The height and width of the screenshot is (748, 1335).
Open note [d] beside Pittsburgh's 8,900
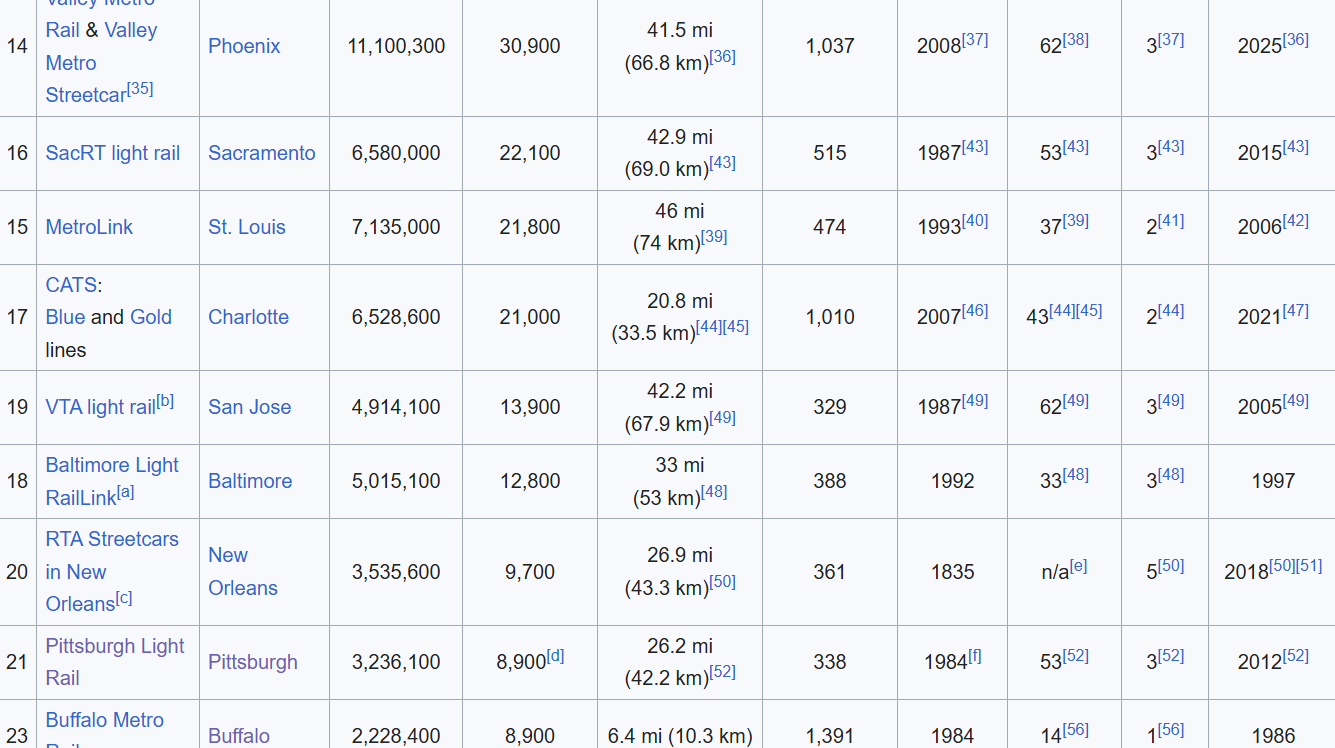pyautogui.click(x=555, y=656)
